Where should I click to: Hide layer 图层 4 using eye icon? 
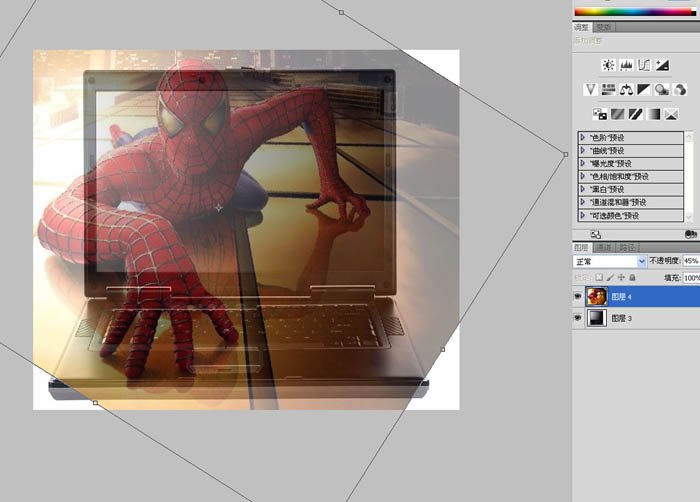pos(578,295)
